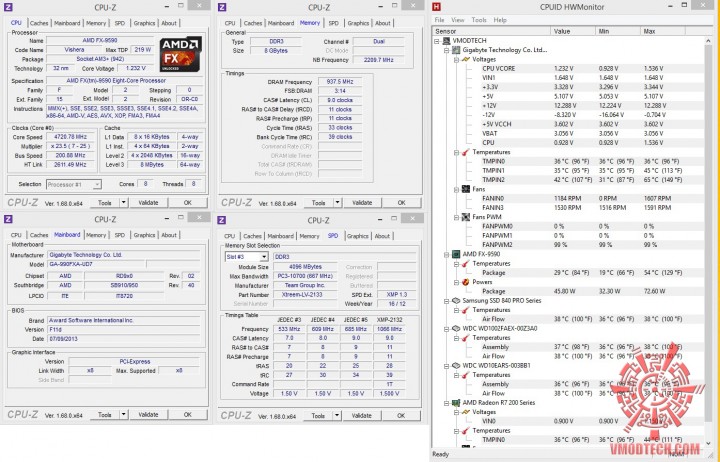This screenshot has width=720, height=462.
Task: Select the VMODTECH computer icon in HWMonitor tree
Action: coord(446,41)
